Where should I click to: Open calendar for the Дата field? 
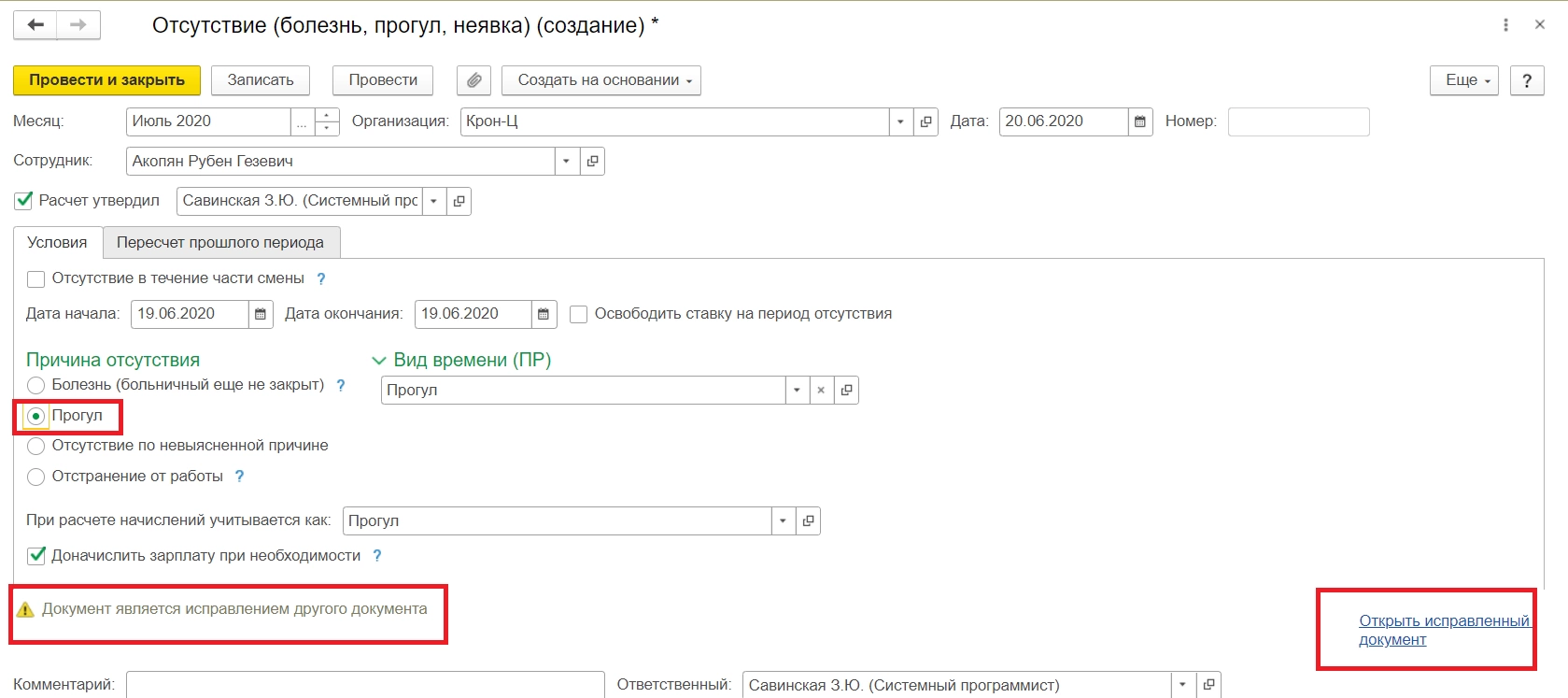click(1140, 121)
